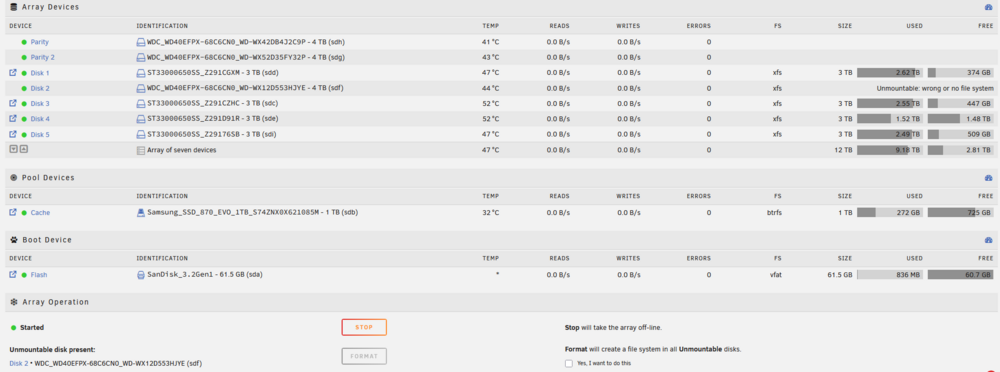Browse Disk 1 via its folder-link icon

[13, 73]
